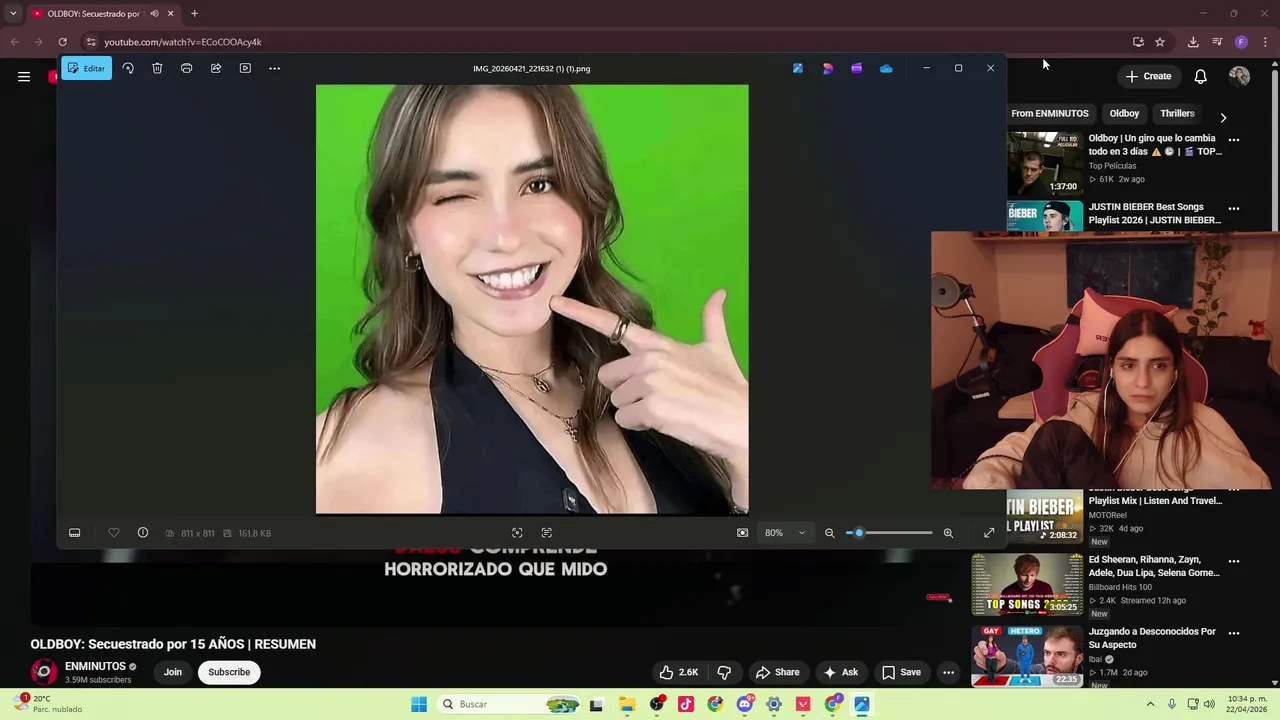Subscribe to the ENMINUTOS channel
Image resolution: width=1280 pixels, height=720 pixels.
[x=229, y=672]
